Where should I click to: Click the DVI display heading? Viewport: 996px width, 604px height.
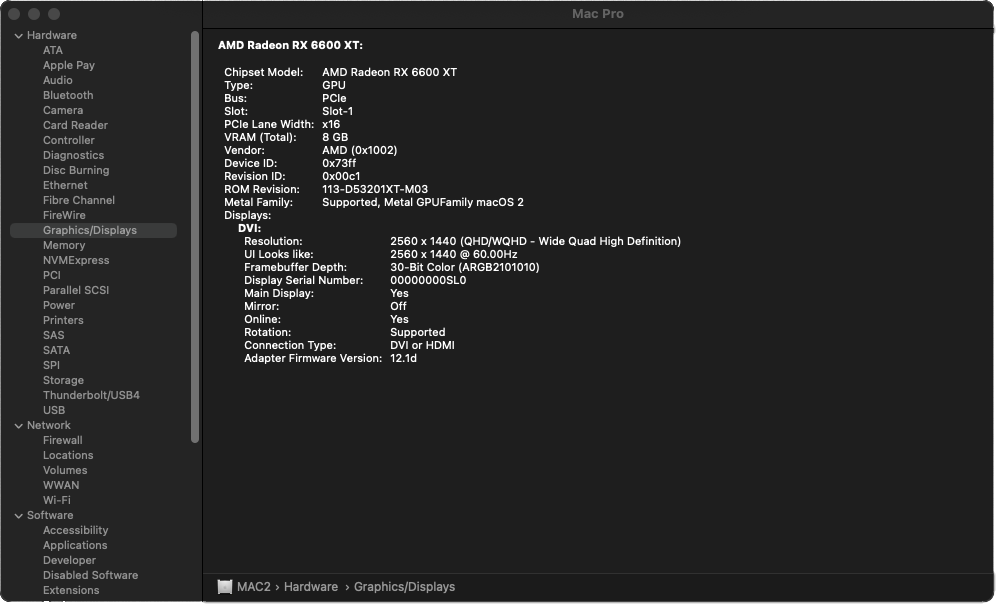tap(249, 229)
